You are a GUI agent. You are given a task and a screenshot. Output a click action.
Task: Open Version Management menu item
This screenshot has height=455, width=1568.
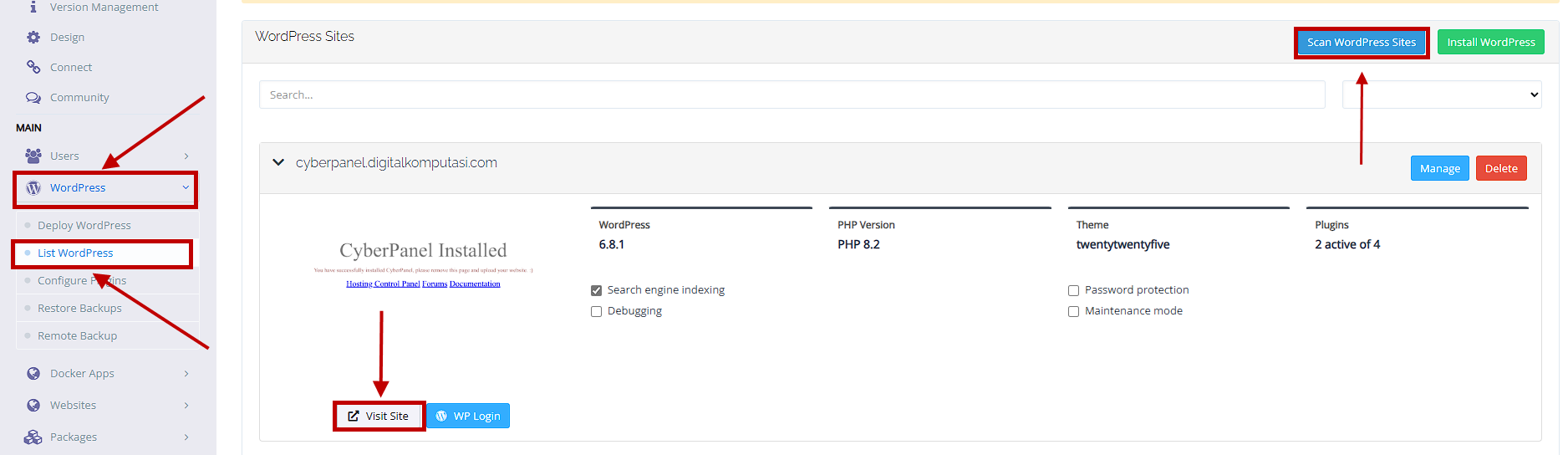tap(104, 7)
